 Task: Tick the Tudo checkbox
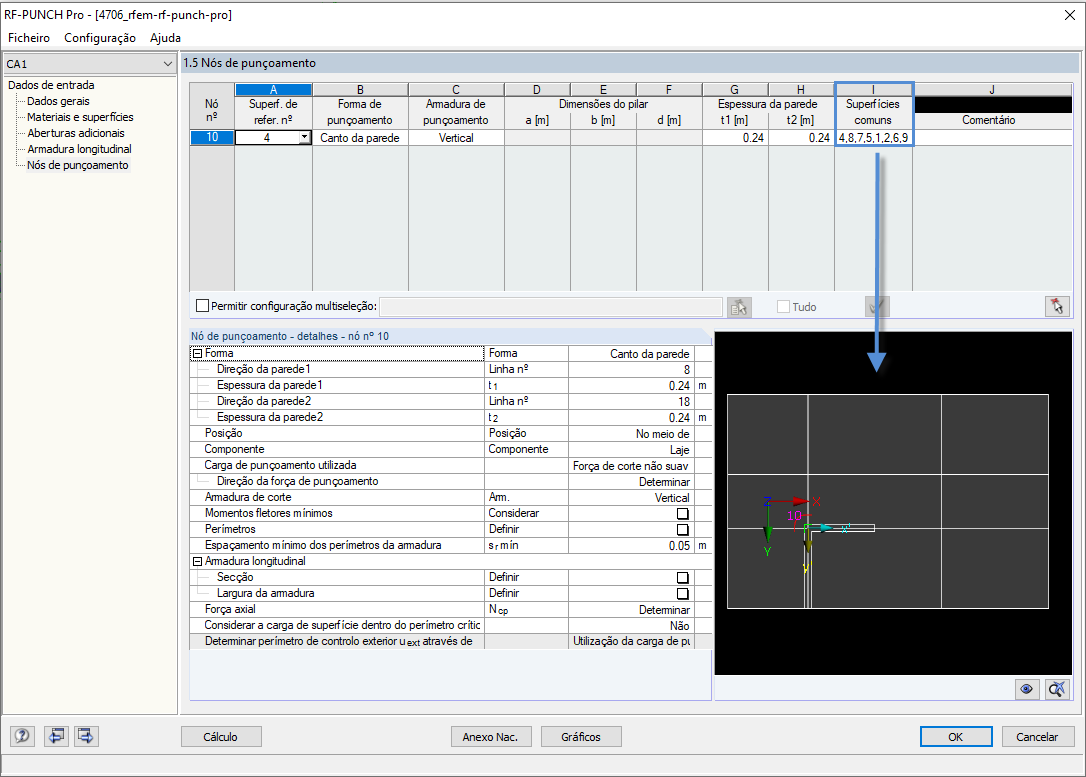(783, 306)
